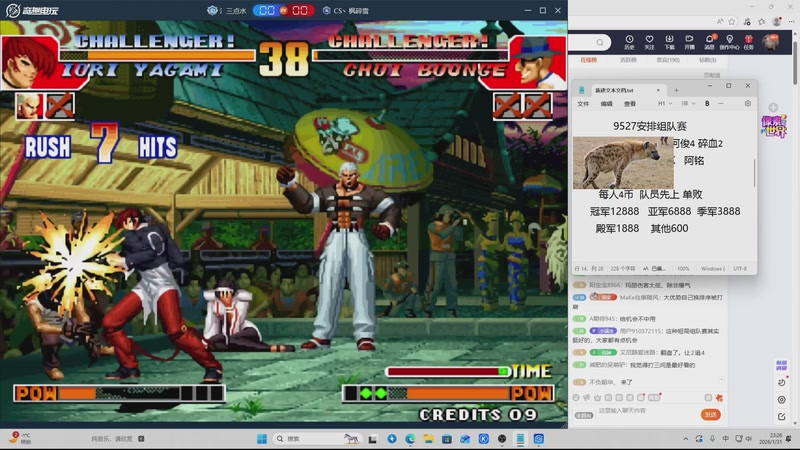Open Windows Start button
The image size is (800, 450).
(262, 439)
